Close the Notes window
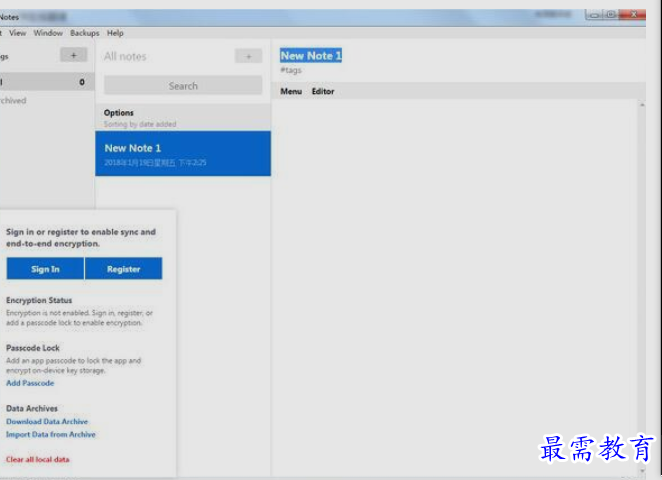 (x=634, y=14)
